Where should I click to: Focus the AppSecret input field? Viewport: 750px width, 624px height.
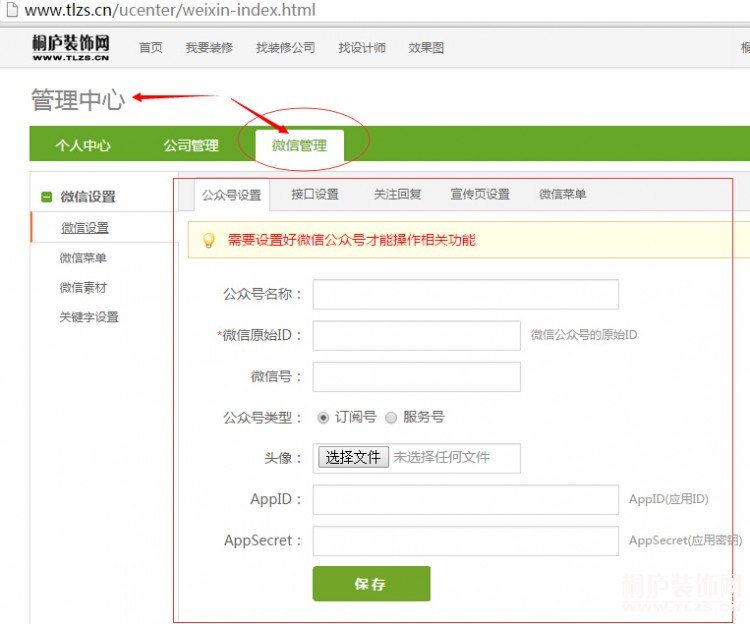(465, 541)
